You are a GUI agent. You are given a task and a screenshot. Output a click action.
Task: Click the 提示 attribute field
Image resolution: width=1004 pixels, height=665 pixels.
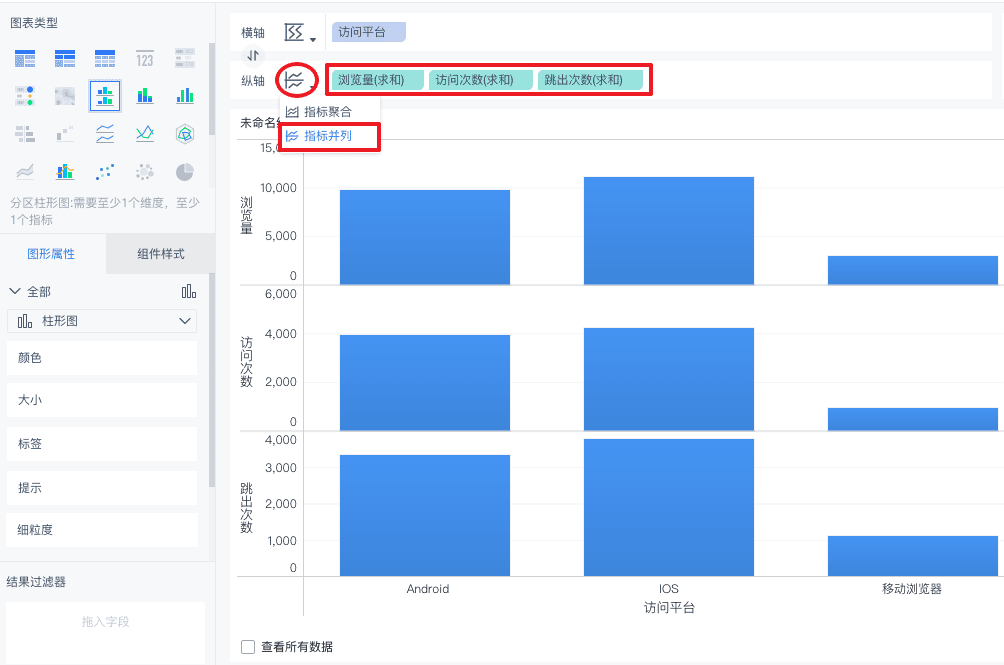[x=102, y=488]
